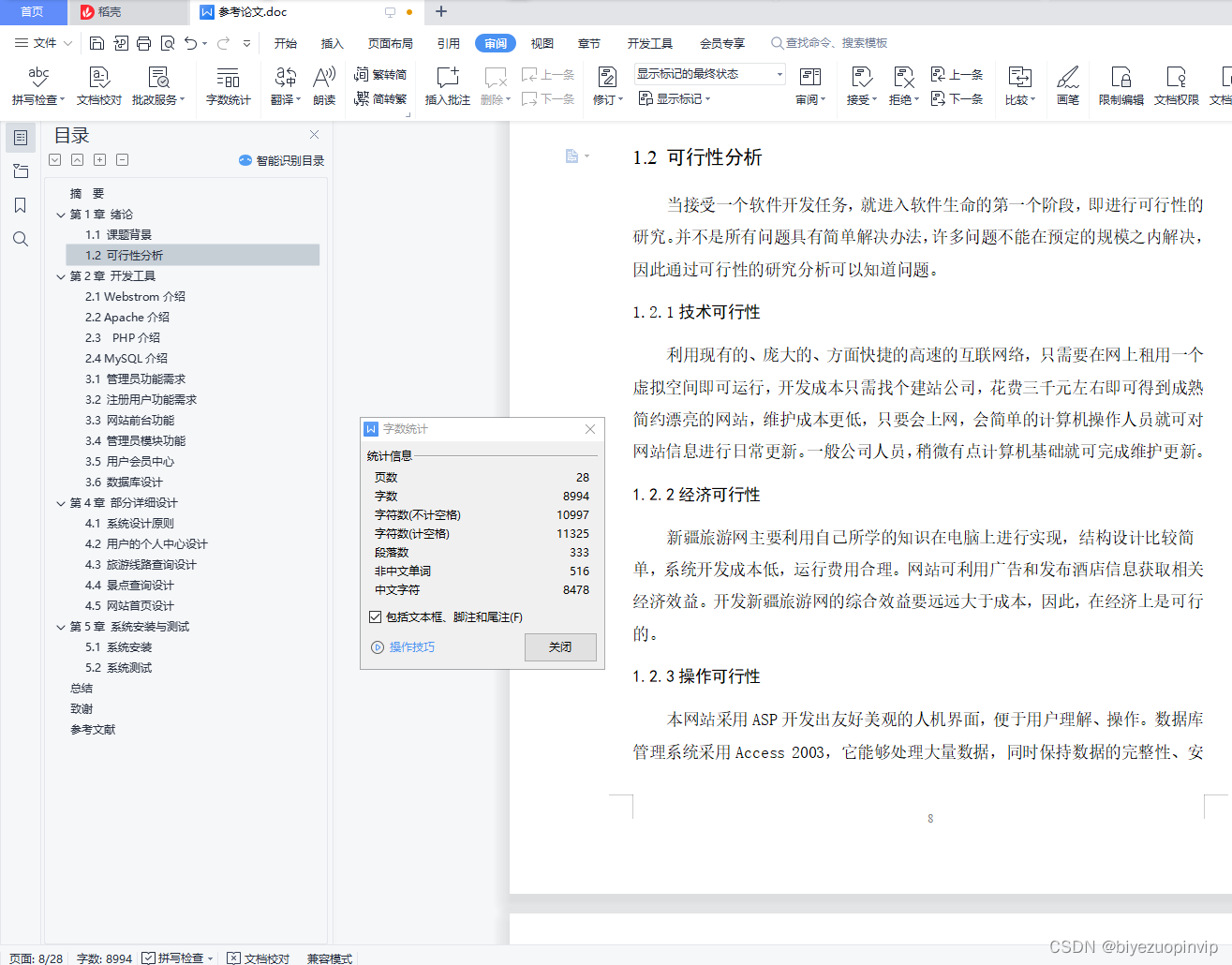This screenshot has width=1232, height=965.
Task: Select 参考文献 in the outline
Action: pyautogui.click(x=93, y=730)
